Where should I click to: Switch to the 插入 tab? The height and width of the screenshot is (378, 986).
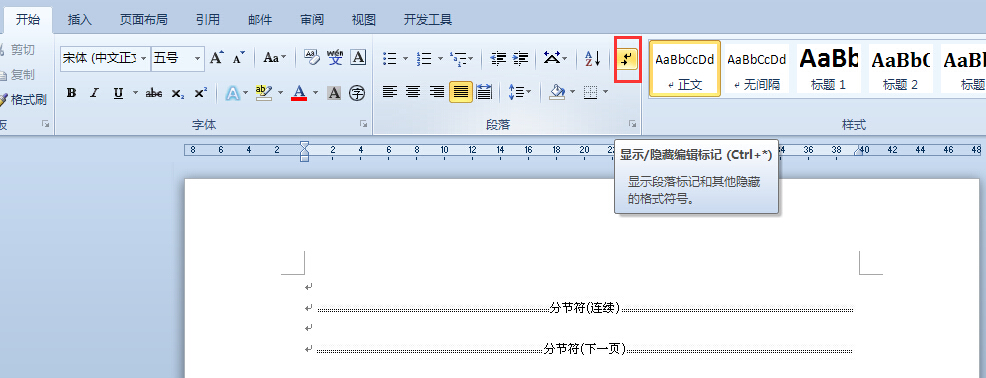click(80, 19)
